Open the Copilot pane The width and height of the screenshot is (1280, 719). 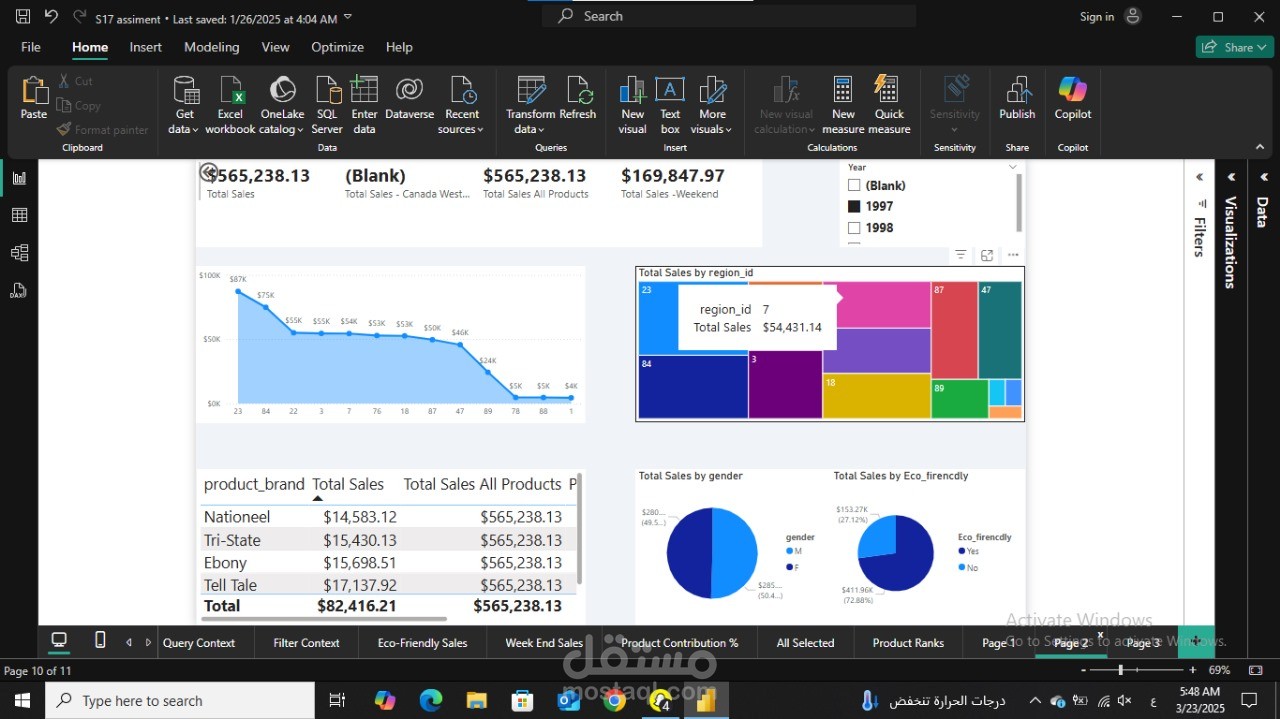click(x=1073, y=98)
